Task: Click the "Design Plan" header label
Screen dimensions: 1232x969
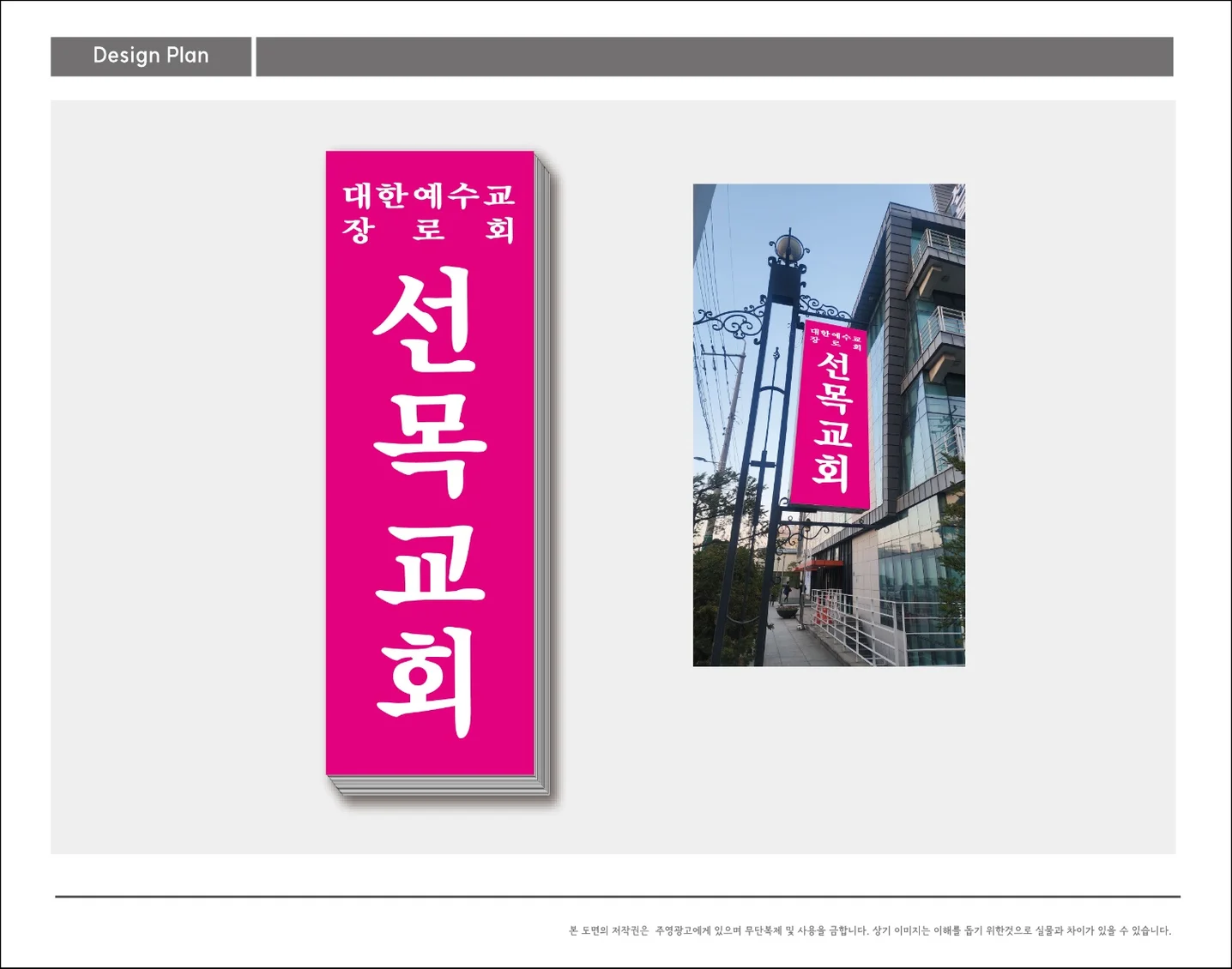Action: tap(151, 56)
